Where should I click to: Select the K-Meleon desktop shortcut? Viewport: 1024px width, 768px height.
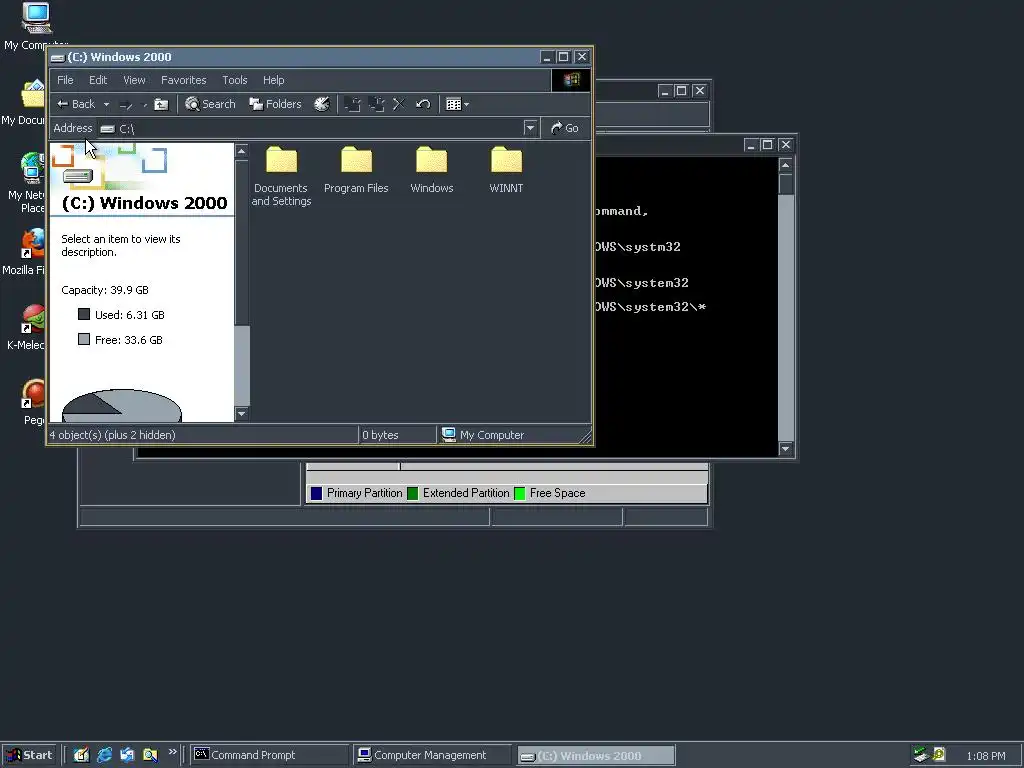pos(26,328)
